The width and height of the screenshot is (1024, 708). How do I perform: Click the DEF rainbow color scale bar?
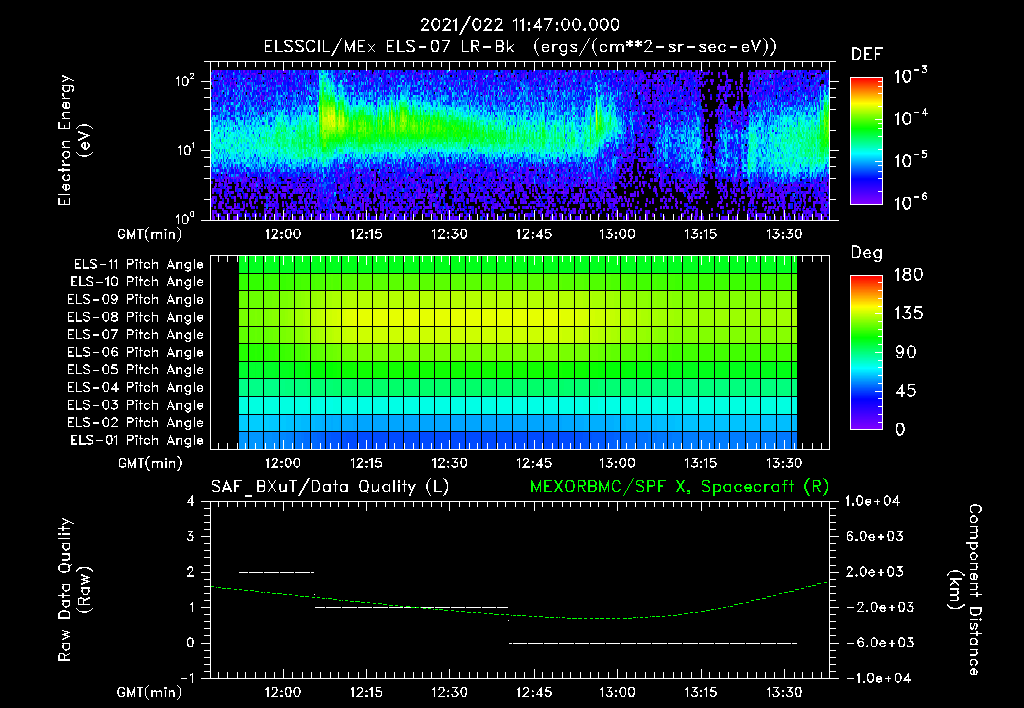point(867,141)
